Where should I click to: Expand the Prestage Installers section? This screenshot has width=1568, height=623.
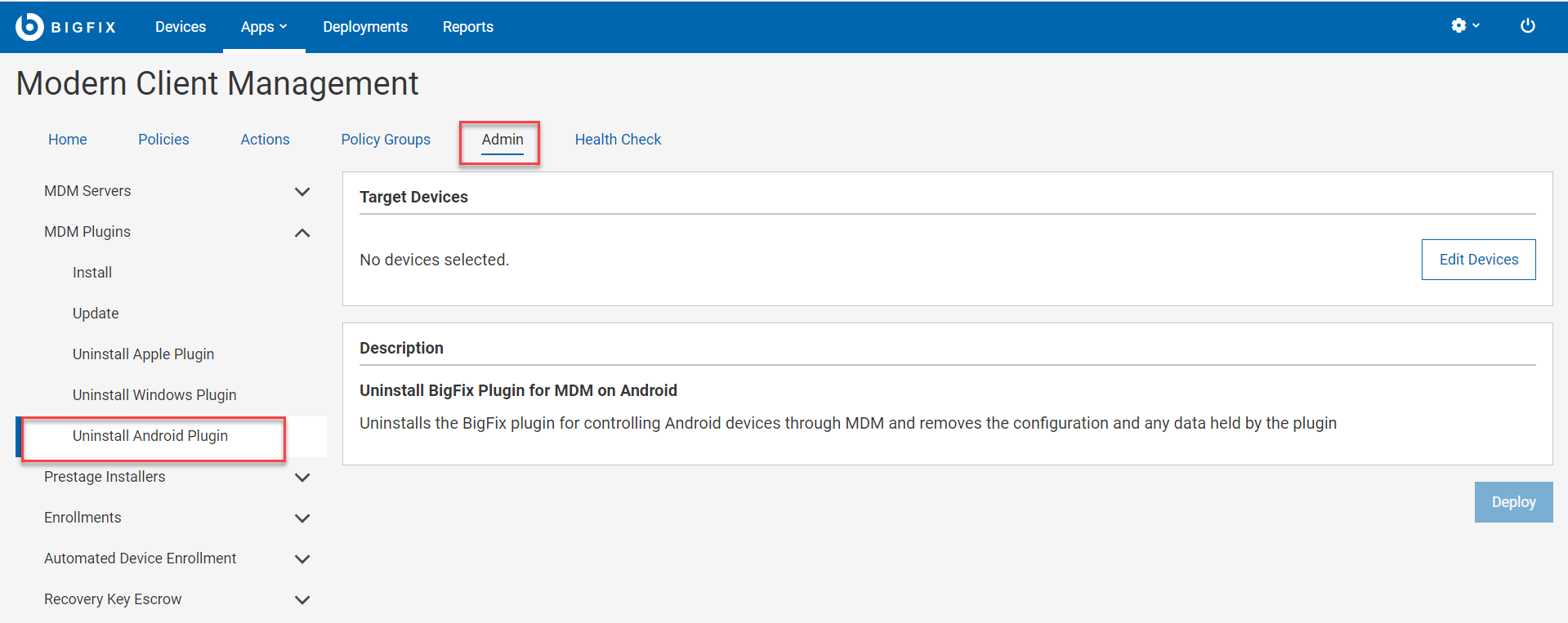(x=302, y=478)
